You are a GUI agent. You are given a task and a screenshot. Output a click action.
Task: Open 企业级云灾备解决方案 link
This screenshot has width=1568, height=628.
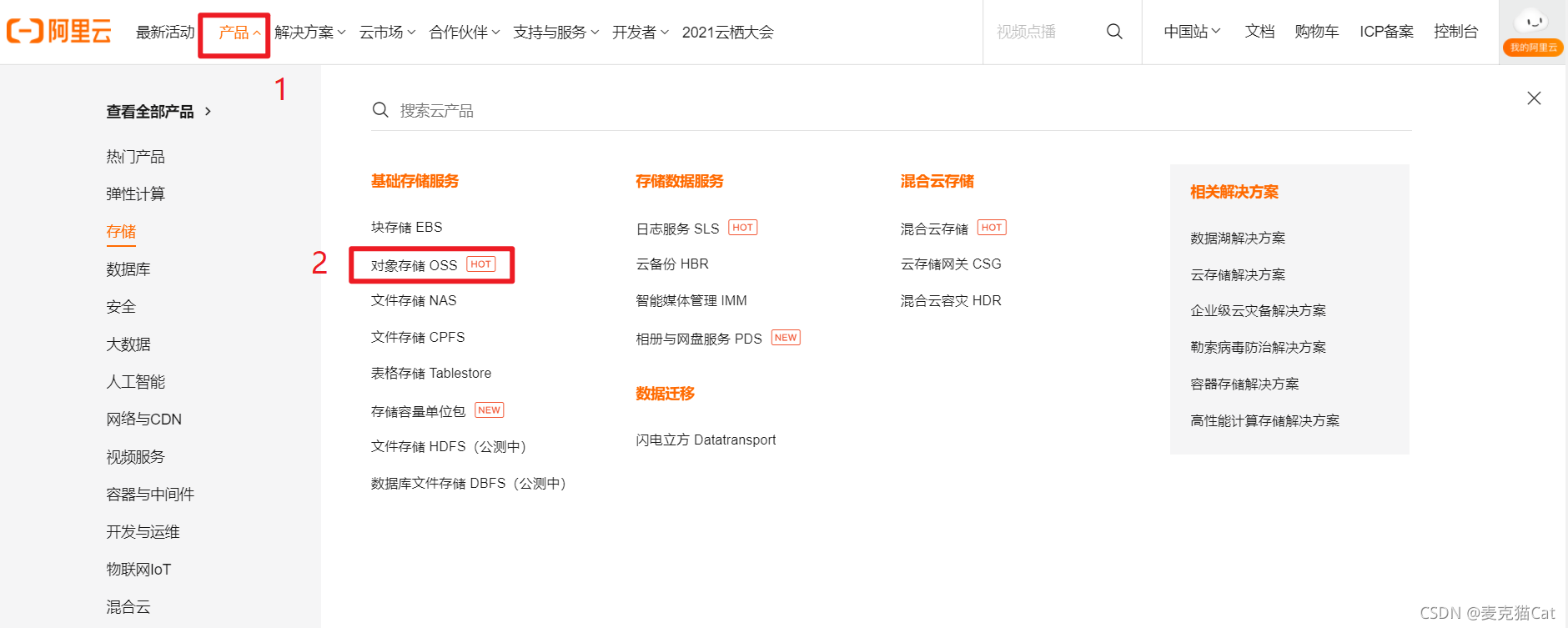click(x=1258, y=311)
